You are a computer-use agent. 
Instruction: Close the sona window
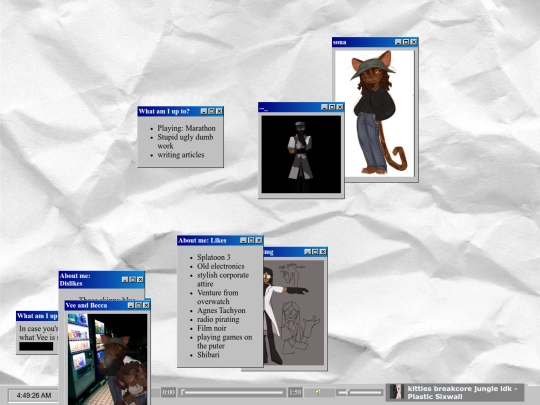point(414,42)
